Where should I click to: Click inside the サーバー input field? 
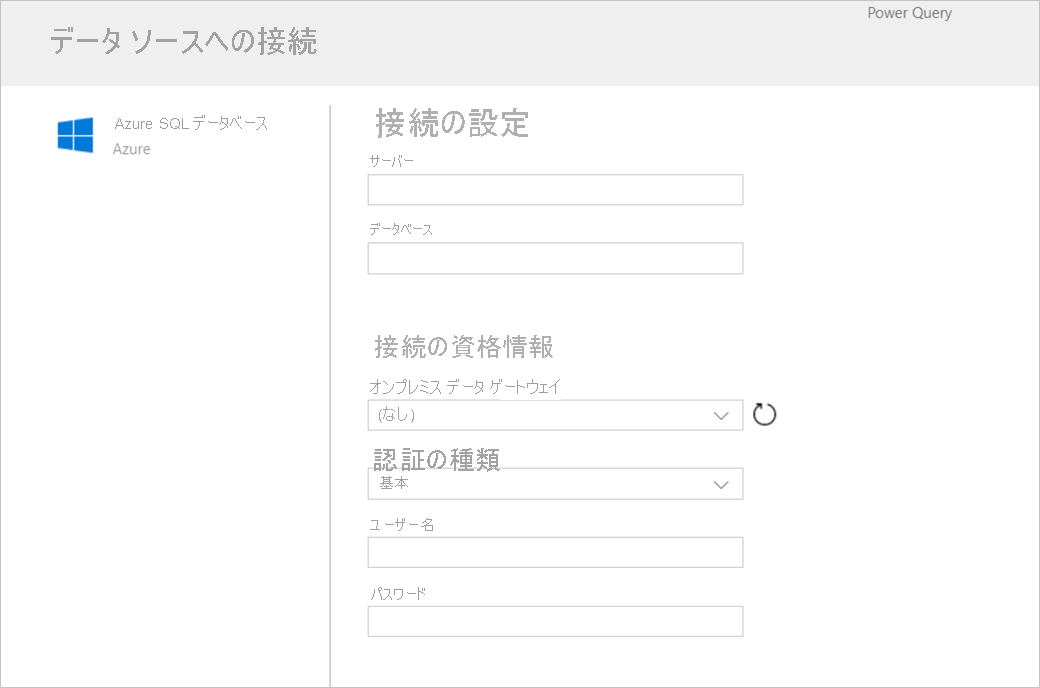(x=555, y=189)
